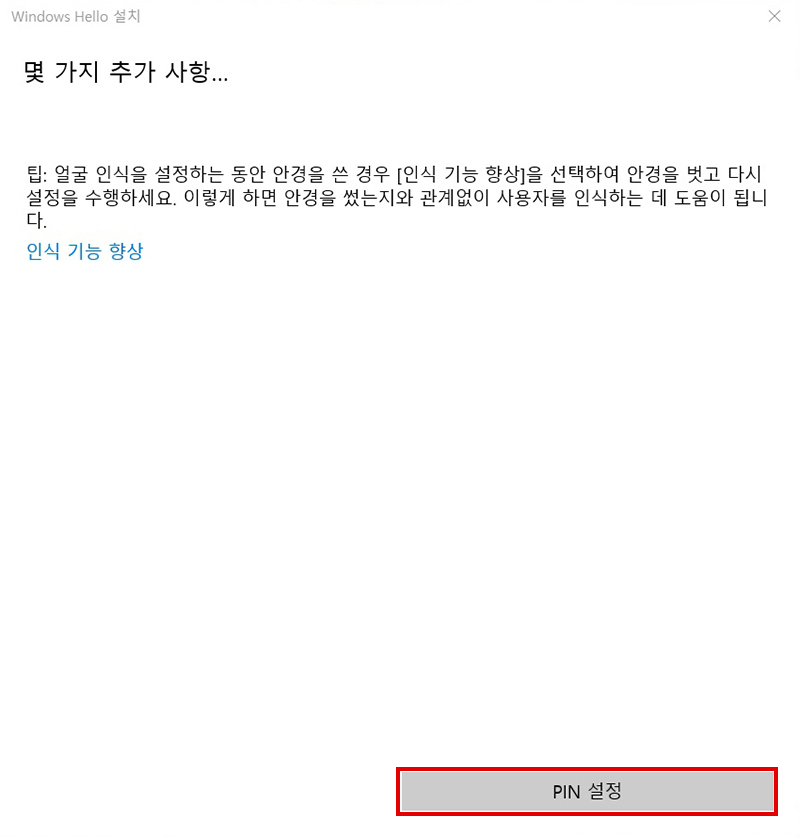Open the 인식 기능 향상 link

point(85,251)
